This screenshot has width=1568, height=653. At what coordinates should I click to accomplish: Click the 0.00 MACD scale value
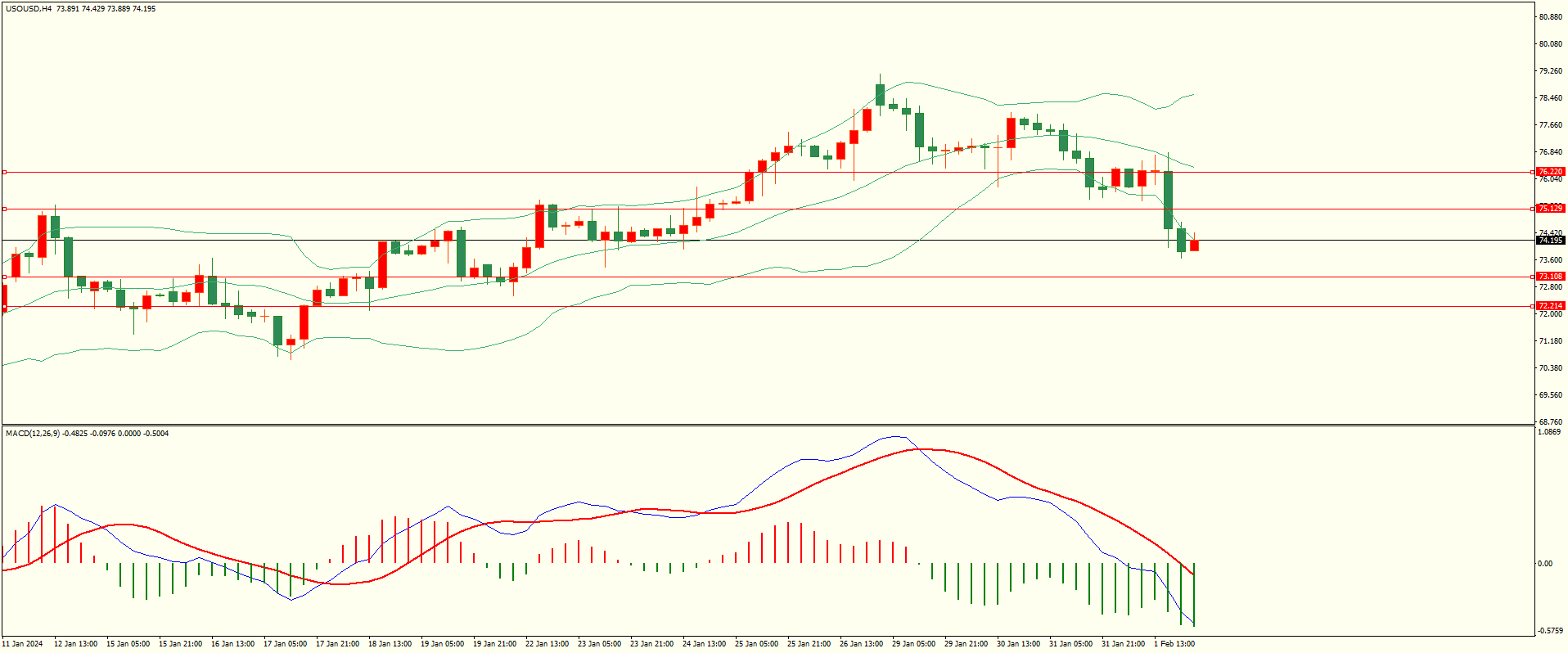[1545, 564]
